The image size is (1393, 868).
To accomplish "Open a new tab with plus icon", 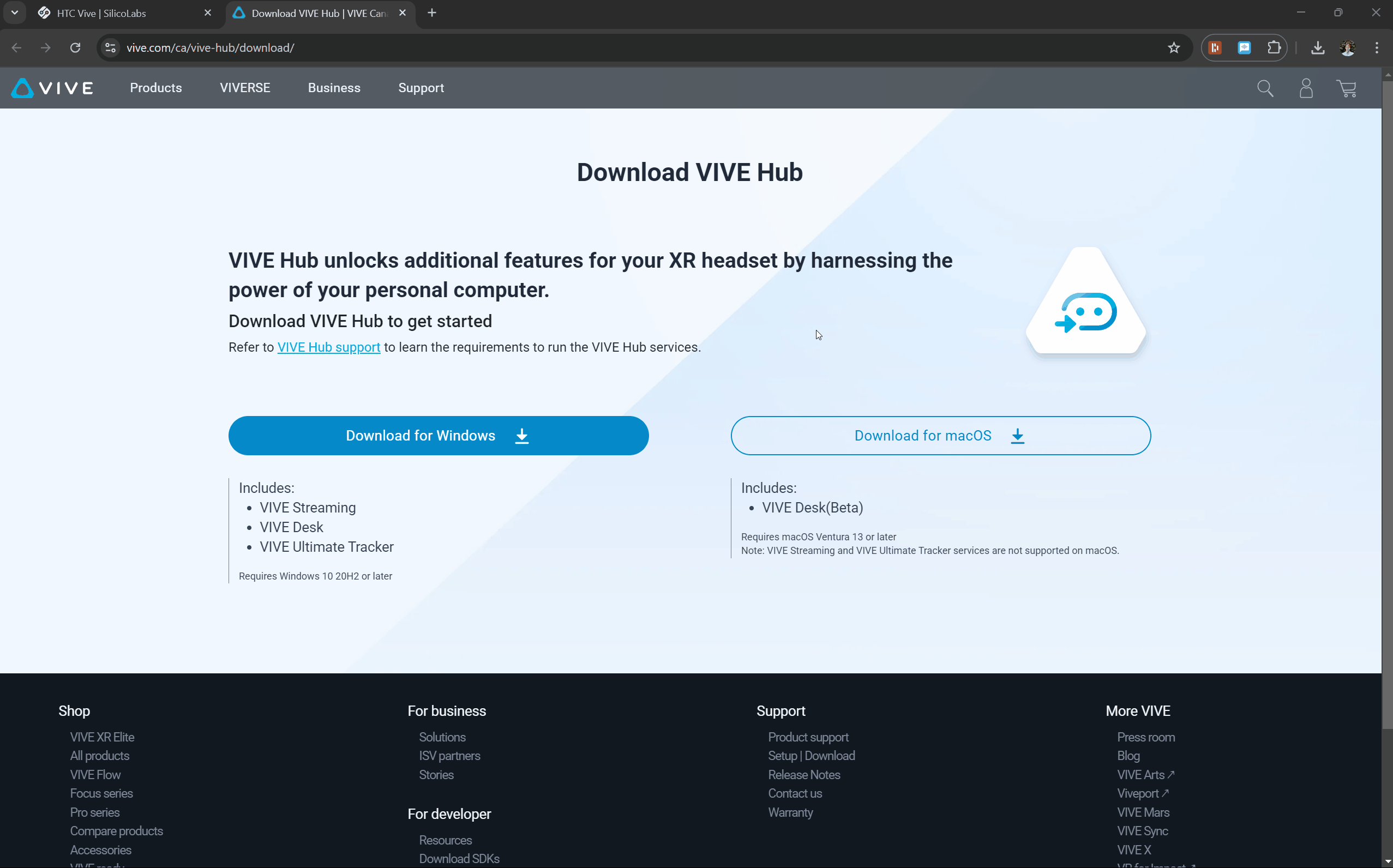I will pos(432,13).
